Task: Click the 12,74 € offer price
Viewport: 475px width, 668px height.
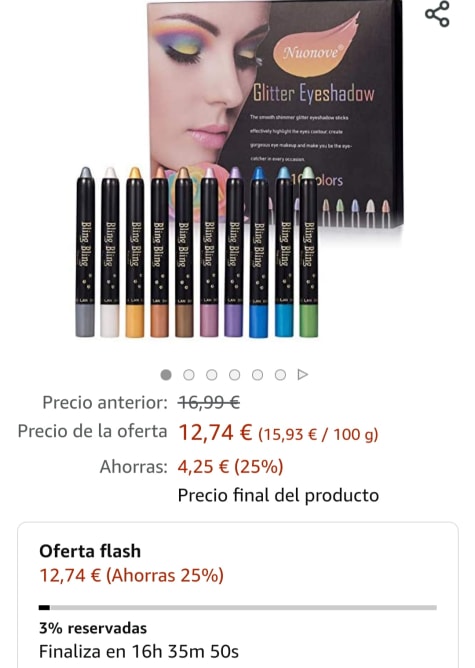Action: coord(215,433)
